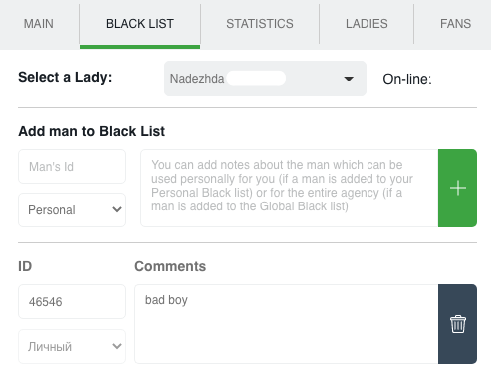Click the green plus add button
This screenshot has width=491, height=371.
coord(457,188)
